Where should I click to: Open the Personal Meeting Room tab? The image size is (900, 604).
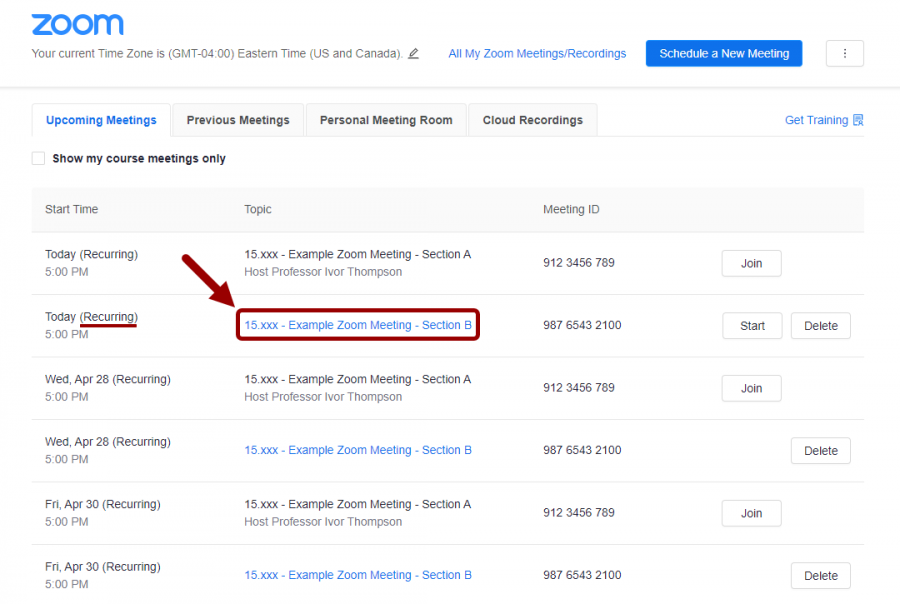click(x=385, y=119)
